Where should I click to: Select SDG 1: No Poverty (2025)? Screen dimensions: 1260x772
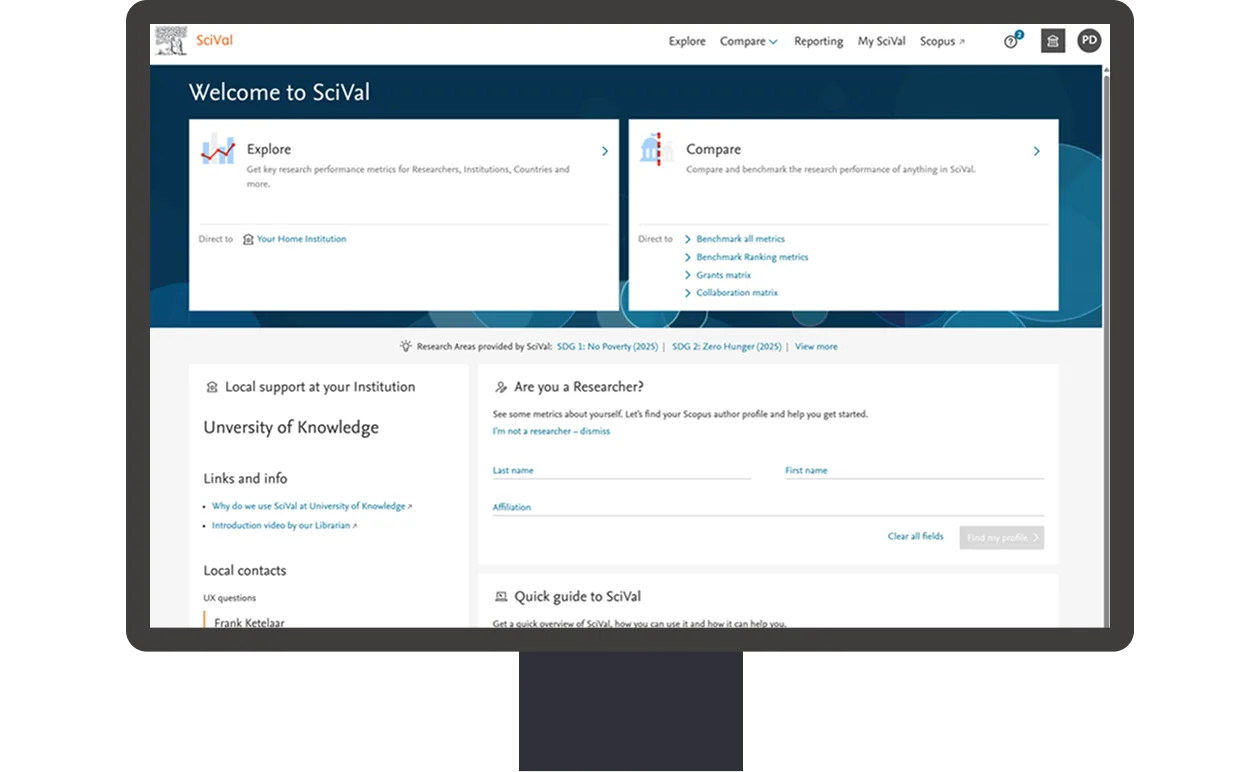(607, 347)
